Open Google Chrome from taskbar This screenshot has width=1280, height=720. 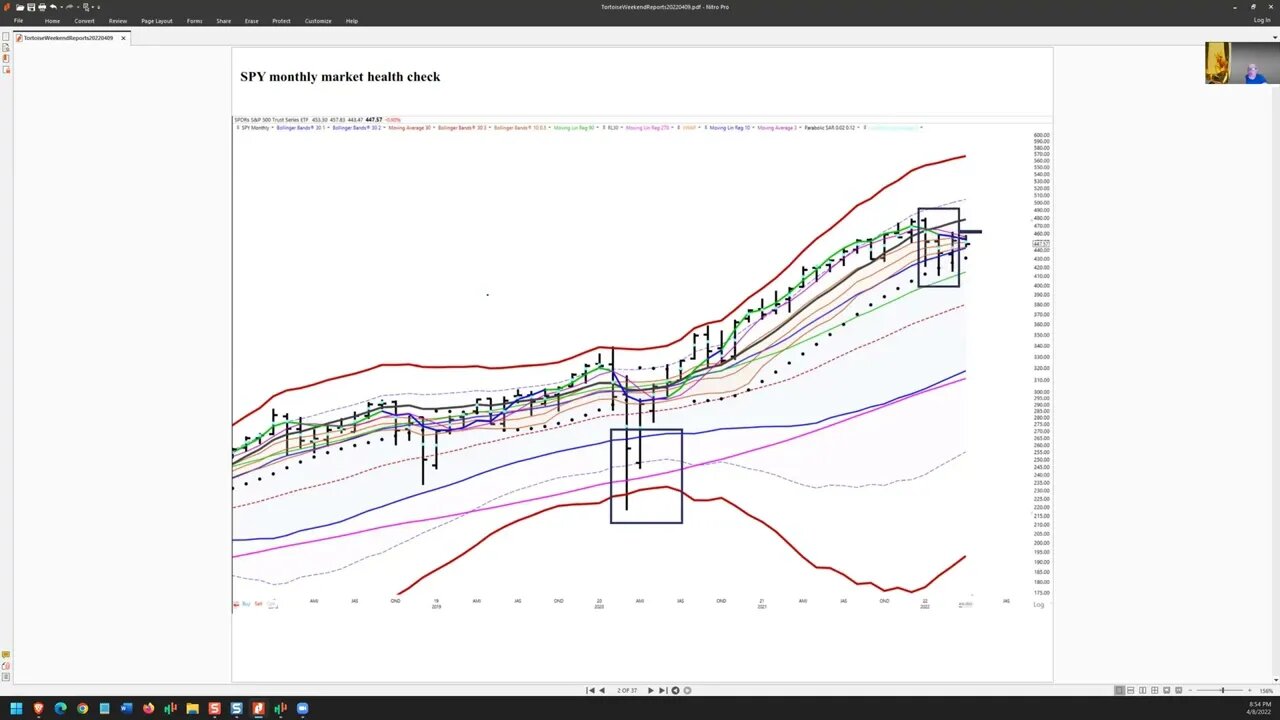(82, 709)
